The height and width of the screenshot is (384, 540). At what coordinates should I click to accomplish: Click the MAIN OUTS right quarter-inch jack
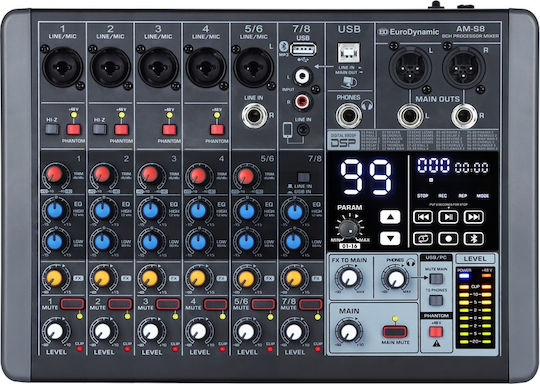click(464, 116)
